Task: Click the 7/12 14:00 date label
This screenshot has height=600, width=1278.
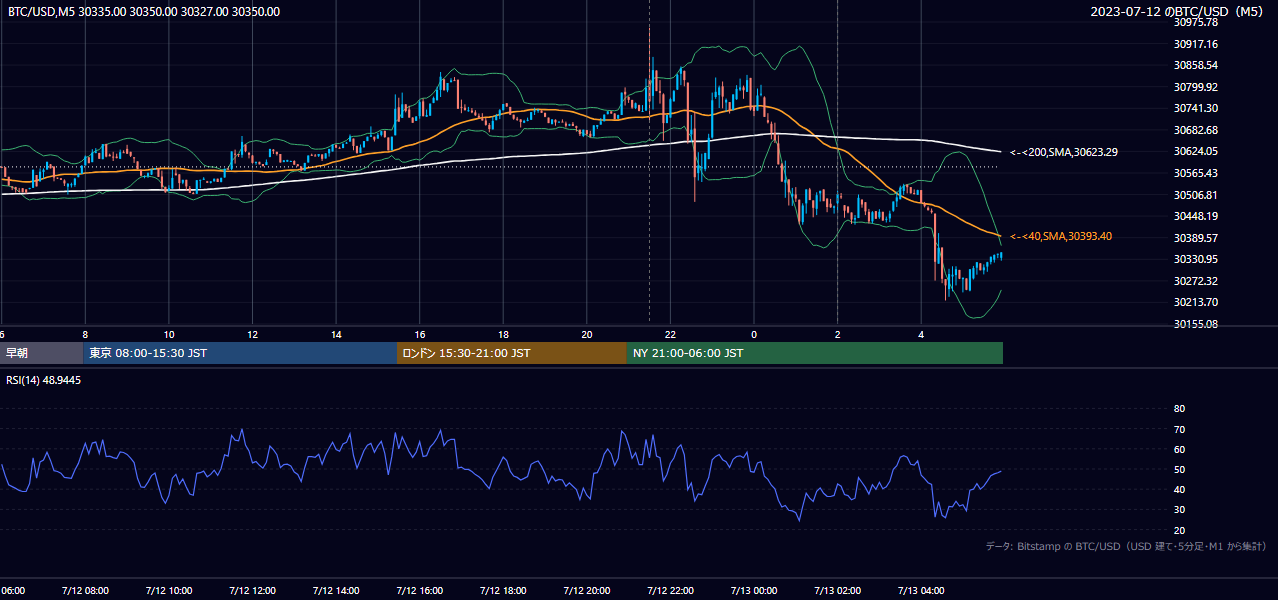Action: 335,590
